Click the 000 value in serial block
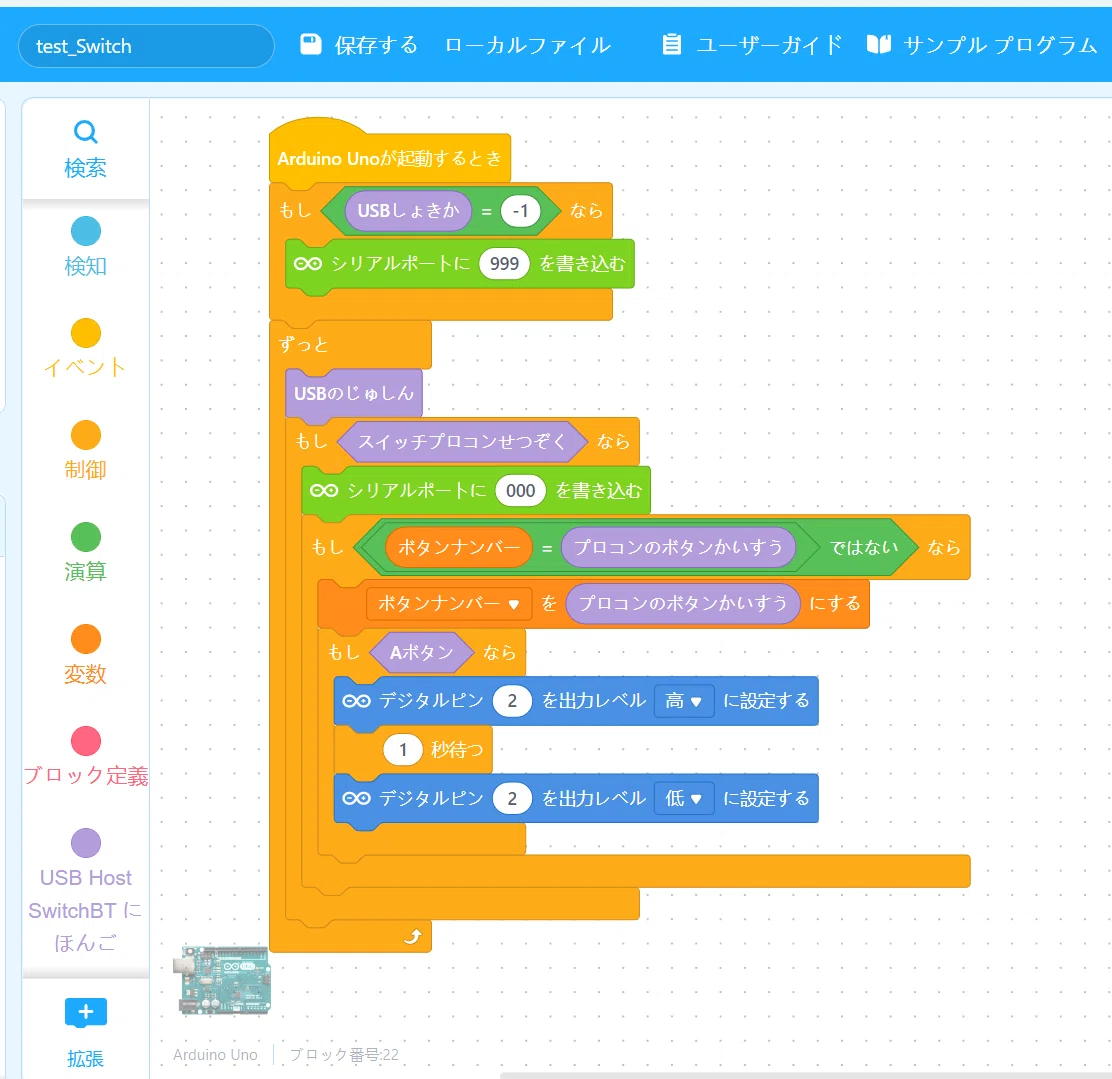 pos(521,491)
